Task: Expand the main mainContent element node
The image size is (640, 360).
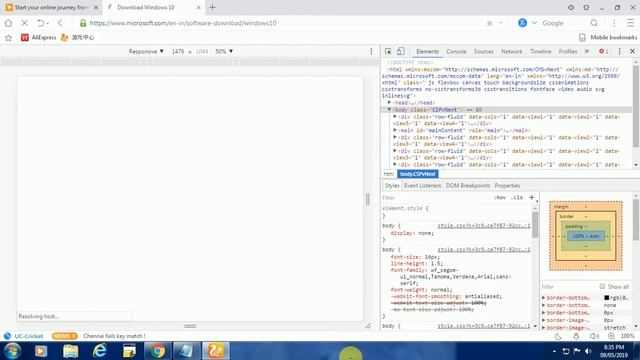Action: (395, 130)
